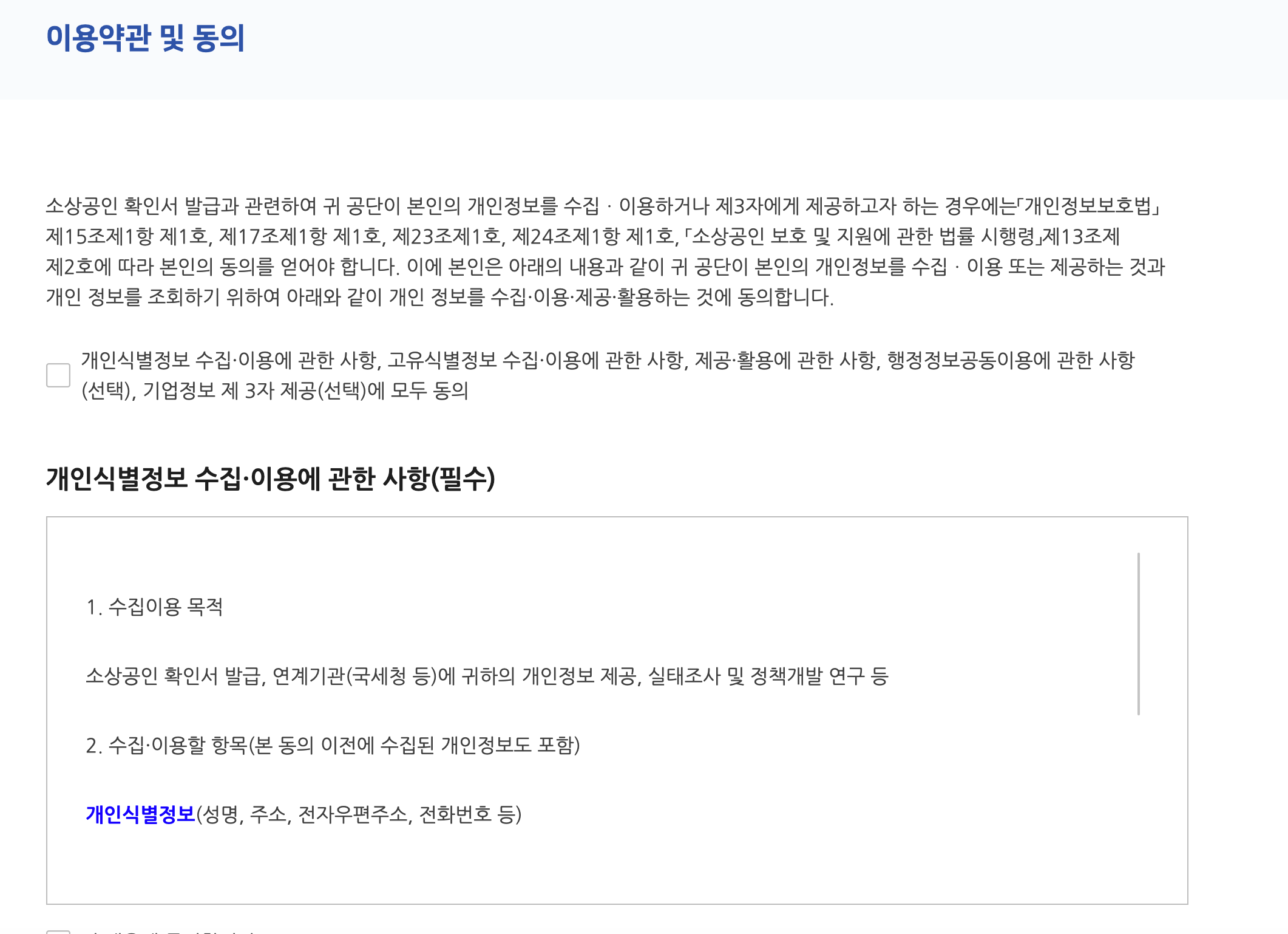Click '기업정보 제 3자 제공(선택)에 모두 동의' text
Image resolution: width=1288 pixels, height=934 pixels.
[305, 390]
